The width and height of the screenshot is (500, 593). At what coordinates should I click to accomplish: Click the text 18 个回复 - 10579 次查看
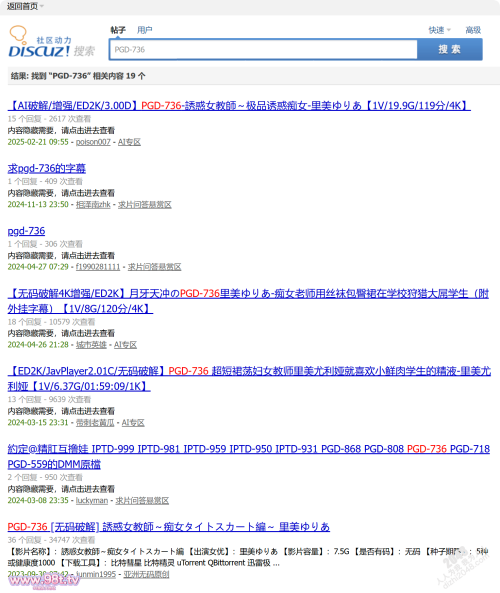pyautogui.click(x=51, y=322)
